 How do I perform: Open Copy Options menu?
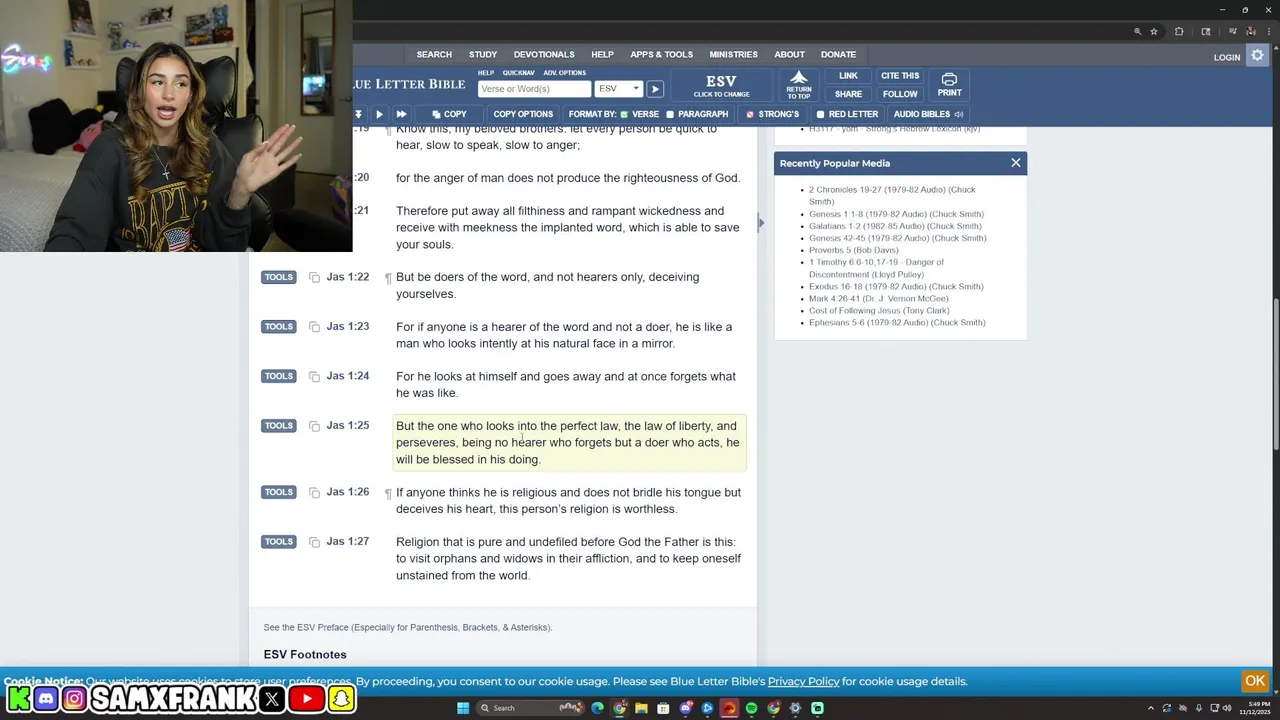523,114
